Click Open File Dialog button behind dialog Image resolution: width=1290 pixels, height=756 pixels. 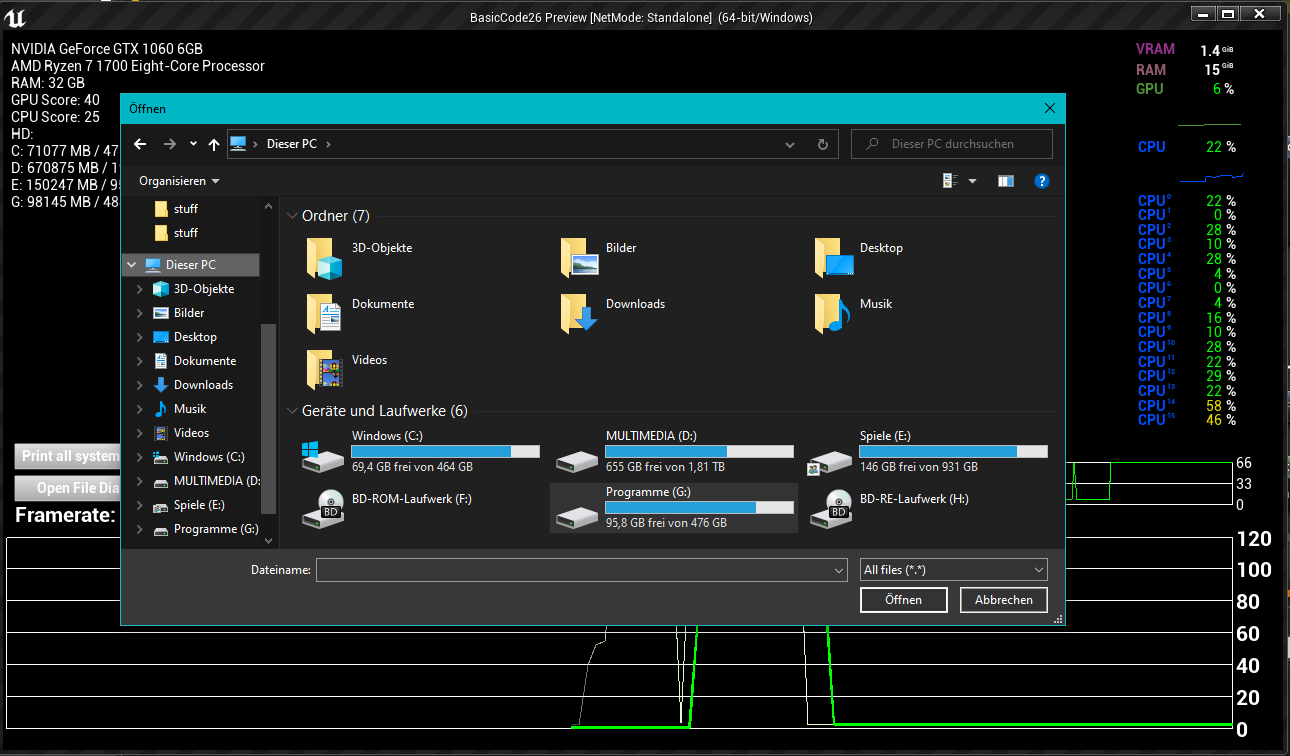[x=68, y=488]
